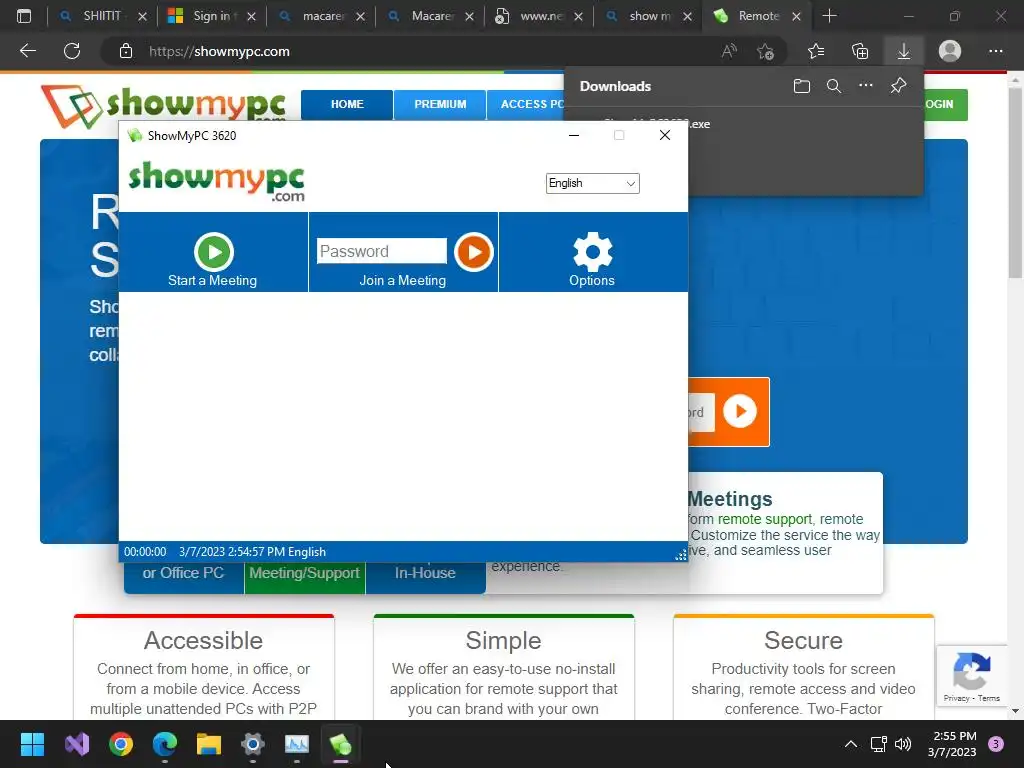1024x768 pixels.
Task: Click the reCAPTCHA Privacy link
Action: [x=956, y=698]
